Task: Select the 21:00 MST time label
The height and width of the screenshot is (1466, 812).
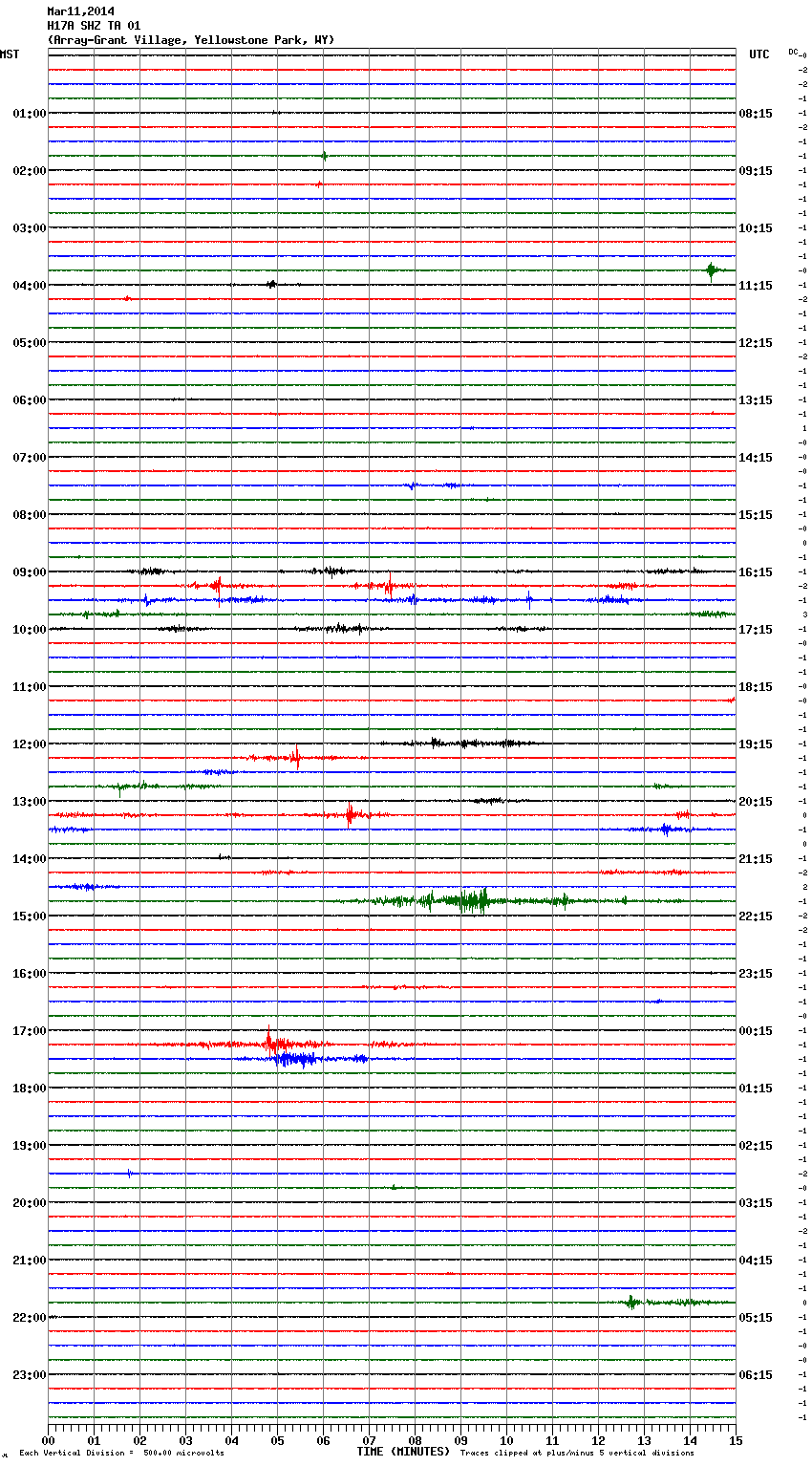Action: pos(29,1261)
